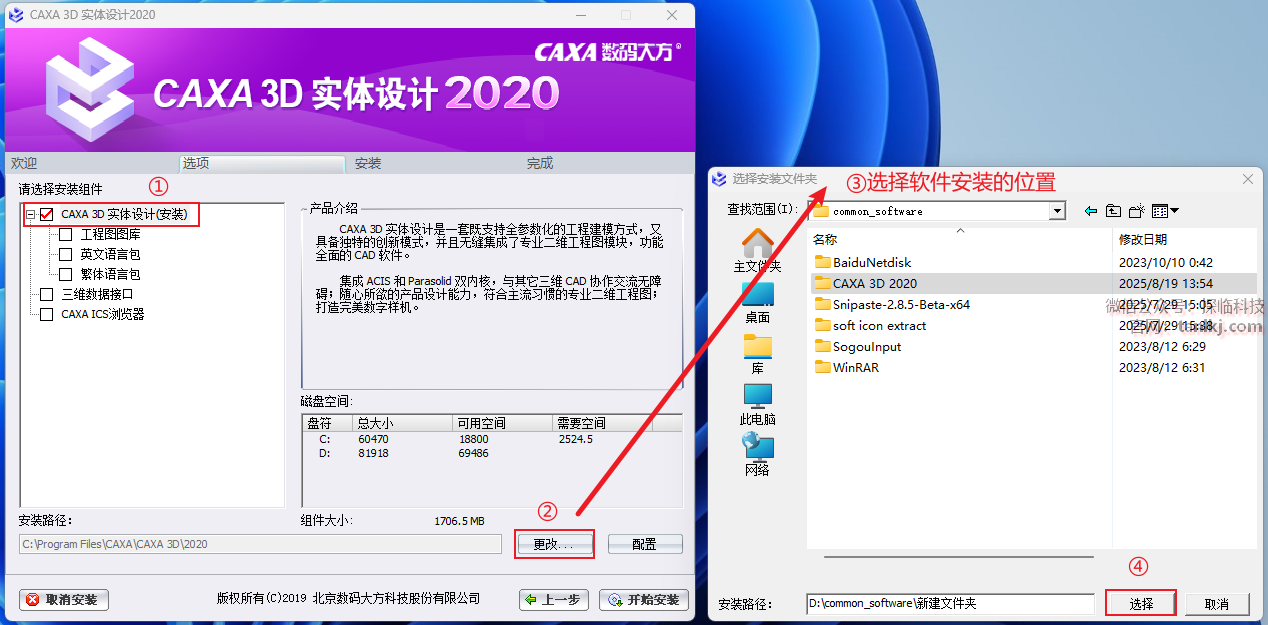Go to previous step with 上一步
The width and height of the screenshot is (1268, 625).
[554, 600]
